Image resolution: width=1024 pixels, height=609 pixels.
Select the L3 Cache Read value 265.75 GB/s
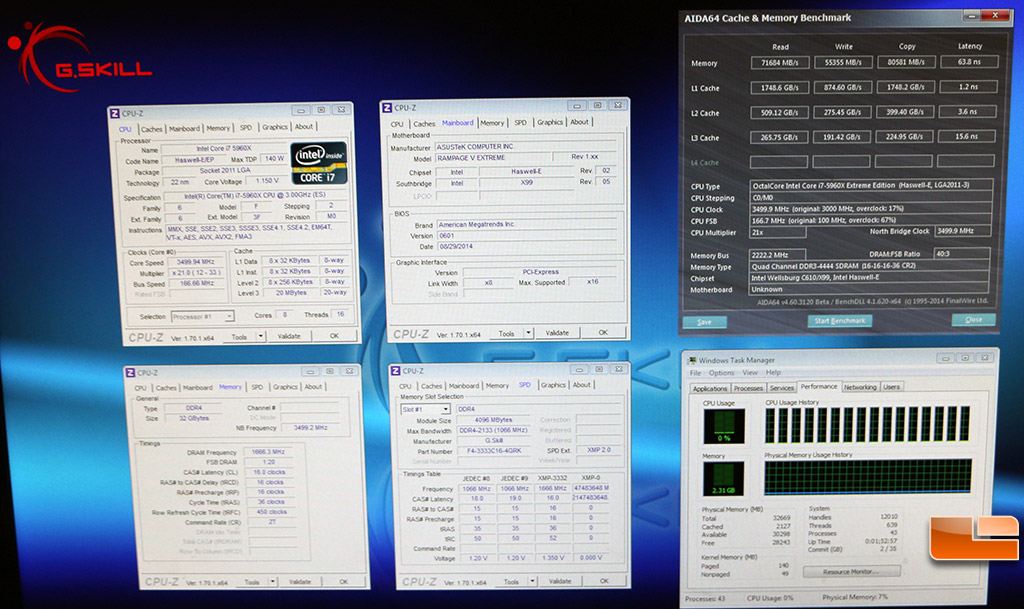[778, 137]
